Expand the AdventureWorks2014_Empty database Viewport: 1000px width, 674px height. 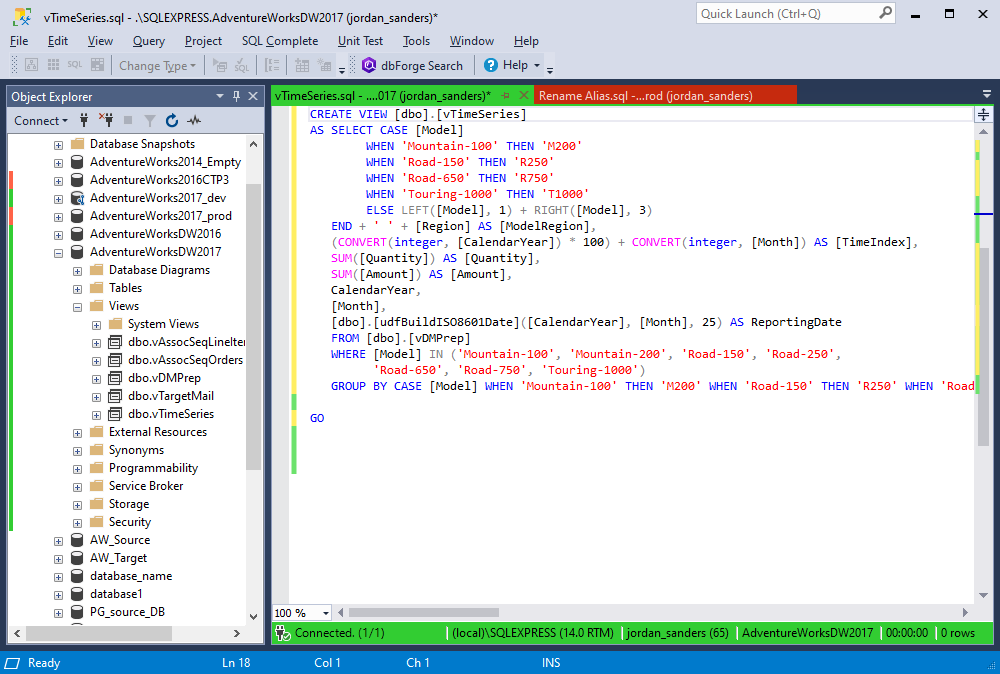(58, 163)
